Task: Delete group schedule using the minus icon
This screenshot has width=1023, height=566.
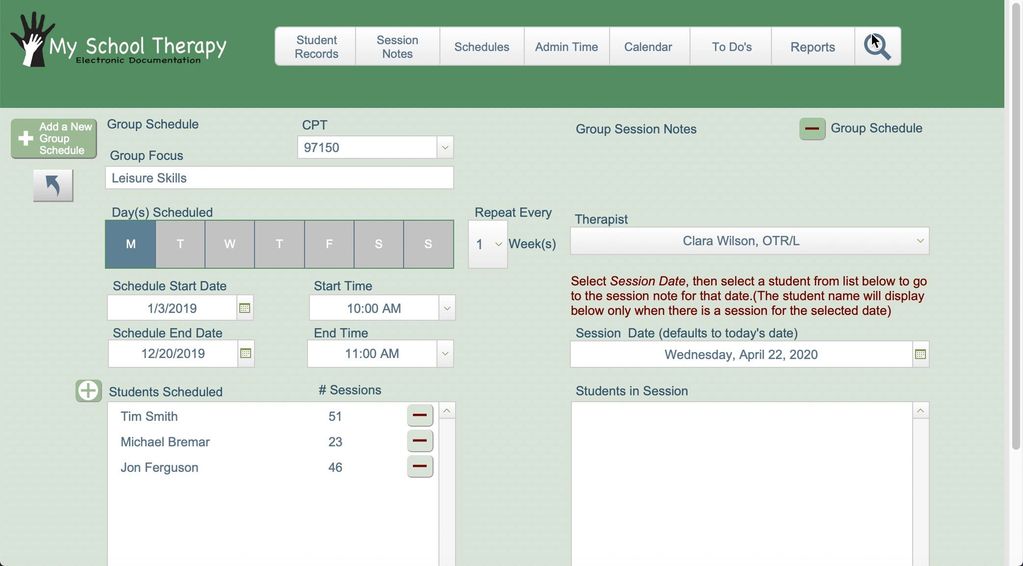Action: pyautogui.click(x=812, y=129)
